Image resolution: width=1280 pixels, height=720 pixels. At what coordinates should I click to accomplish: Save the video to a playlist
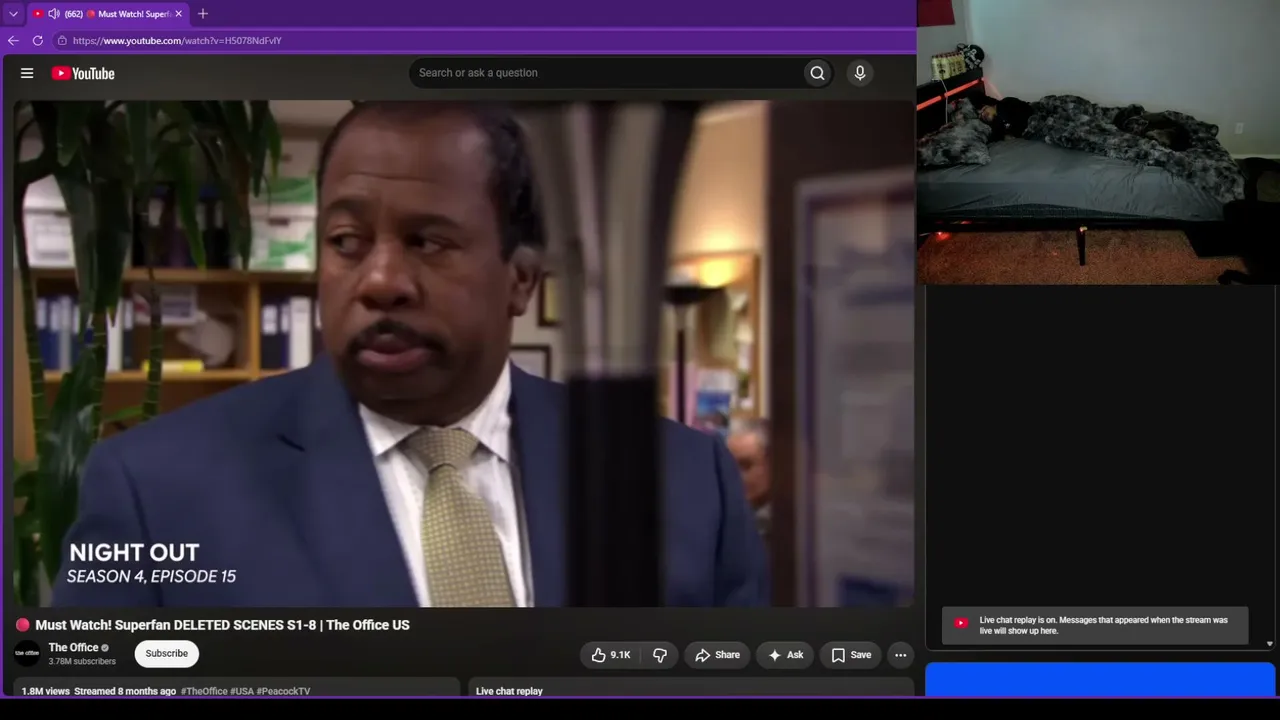851,655
